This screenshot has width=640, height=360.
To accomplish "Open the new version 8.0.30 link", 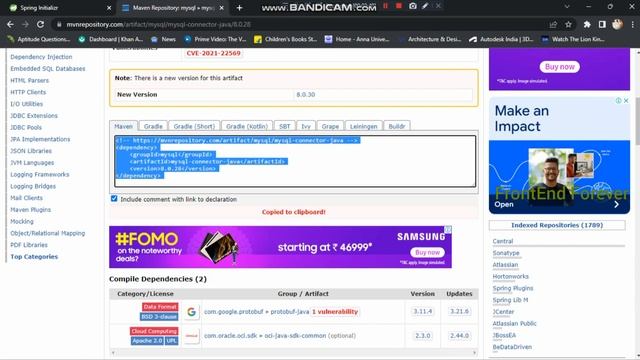I will pyautogui.click(x=306, y=95).
